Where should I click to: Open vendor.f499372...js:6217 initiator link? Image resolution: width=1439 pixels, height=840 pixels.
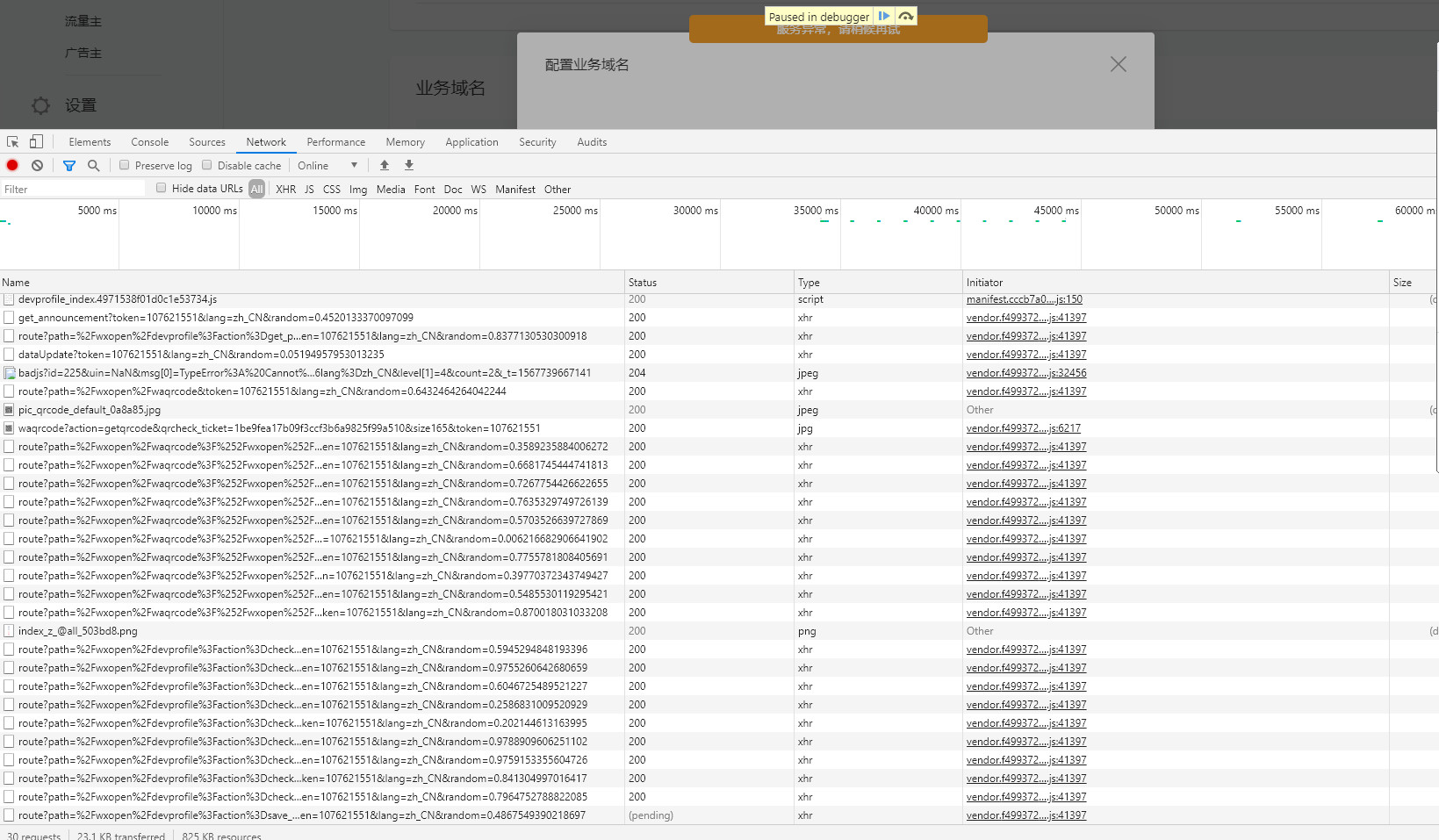click(x=1024, y=428)
